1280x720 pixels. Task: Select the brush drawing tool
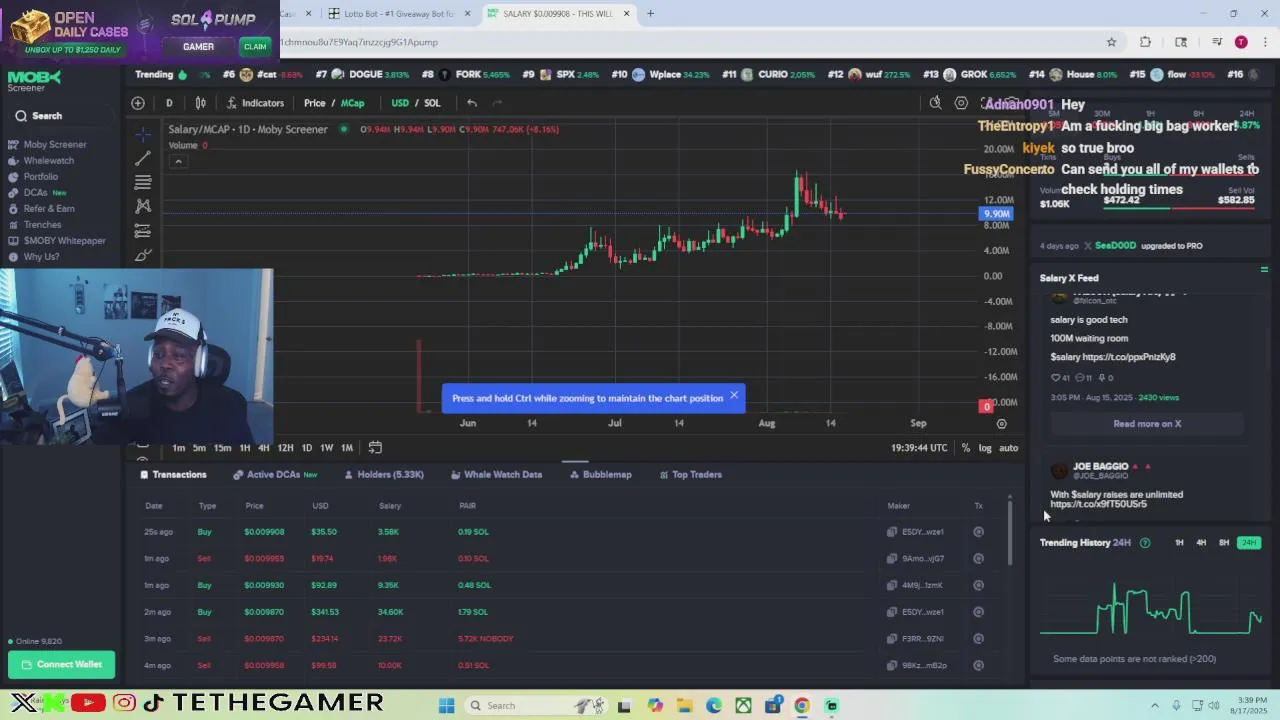[143, 255]
